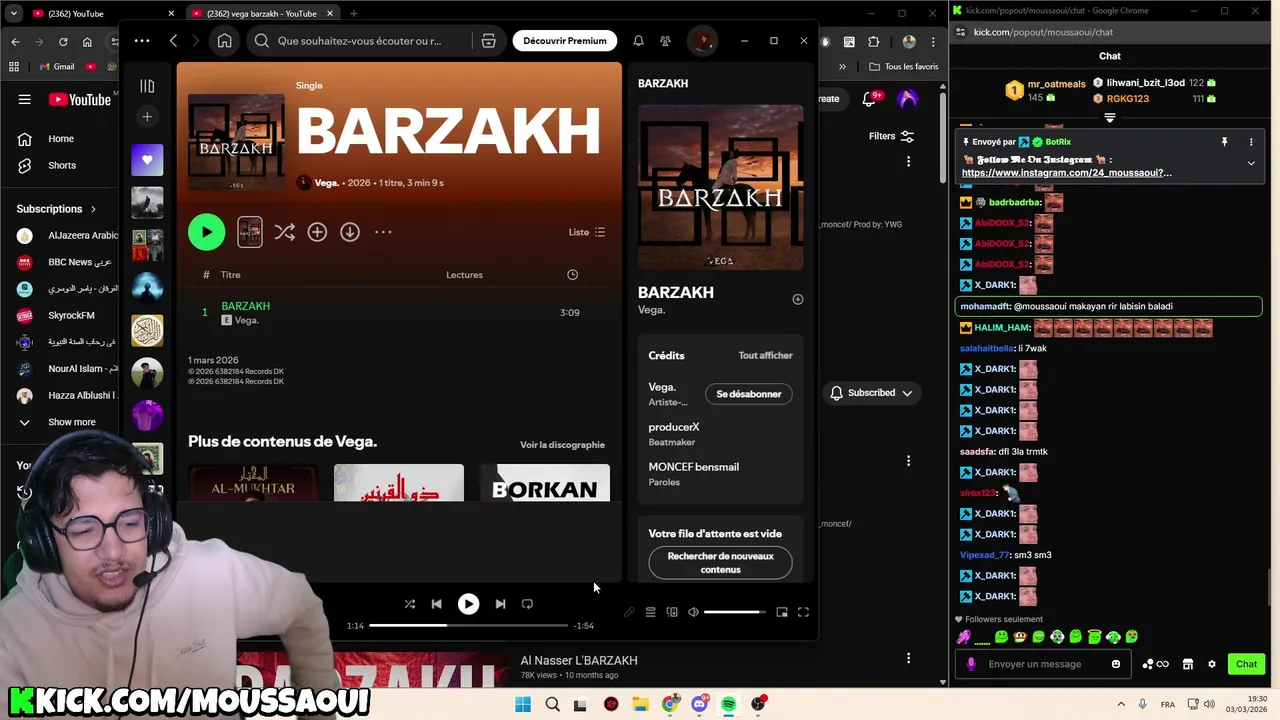Expand Your Library panel in Spotify
This screenshot has width=1280, height=720.
[147, 86]
